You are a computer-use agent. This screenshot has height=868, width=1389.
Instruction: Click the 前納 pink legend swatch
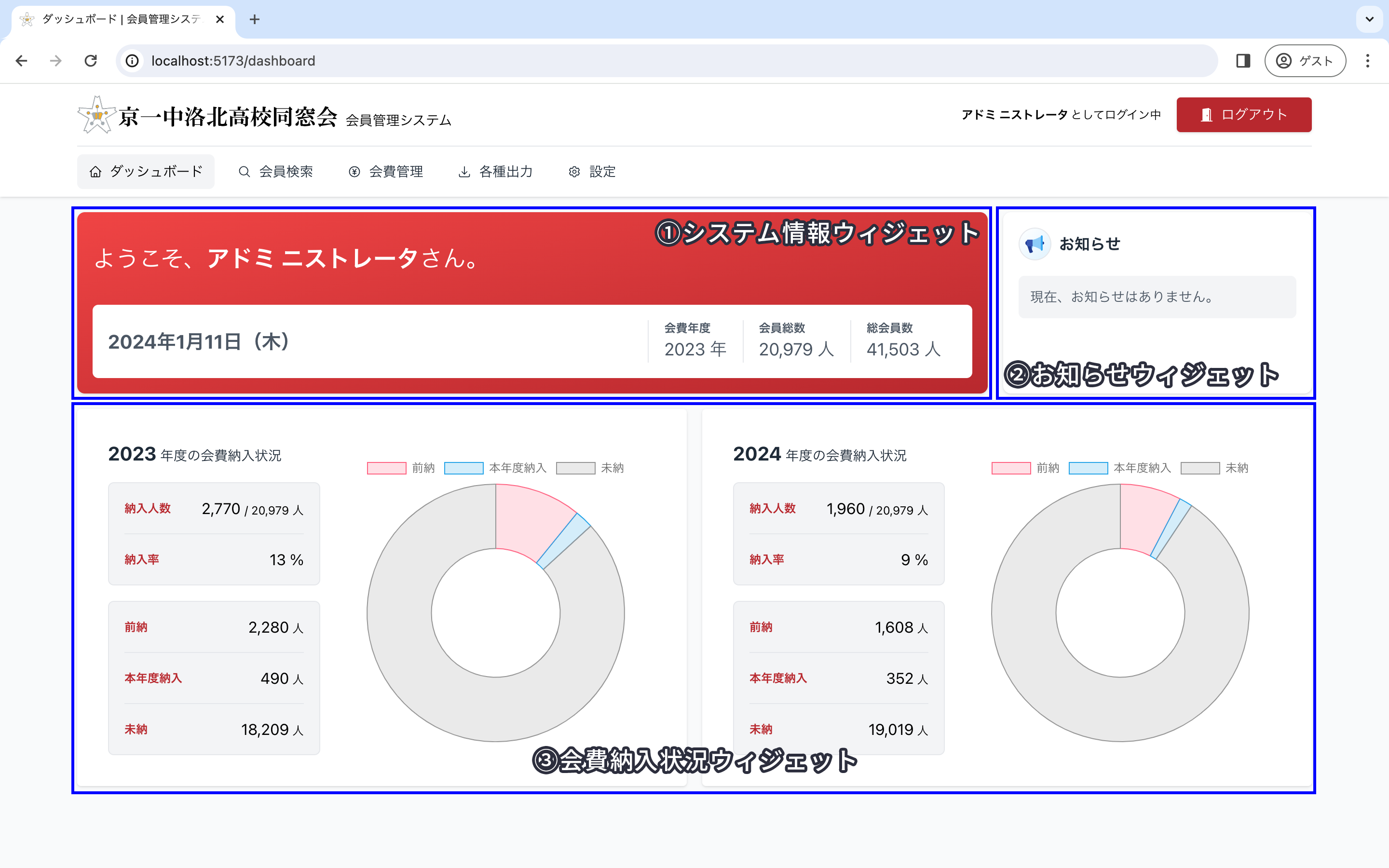386,468
